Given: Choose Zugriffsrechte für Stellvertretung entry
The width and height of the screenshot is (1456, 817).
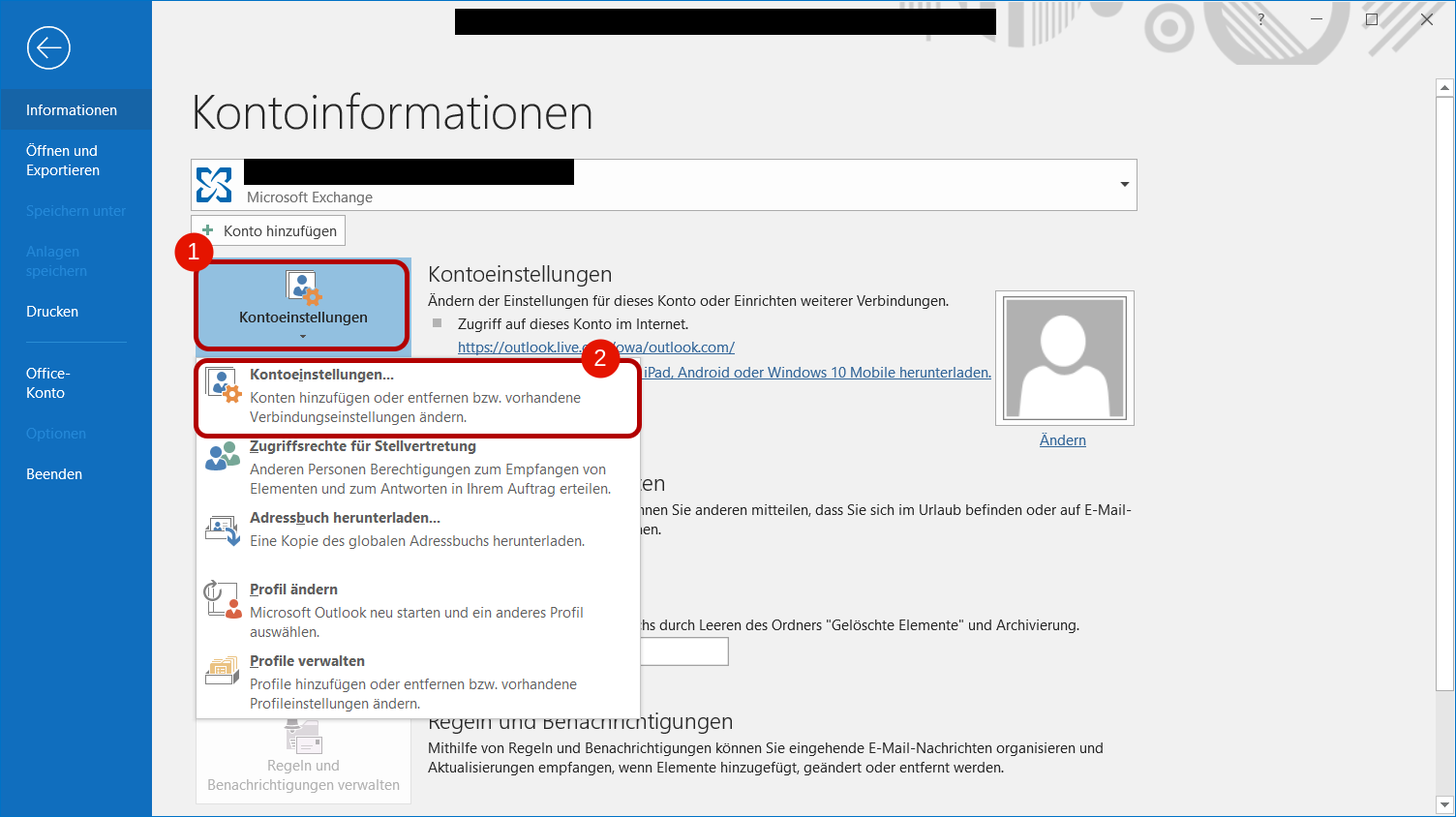Looking at the screenshot, I should point(418,469).
